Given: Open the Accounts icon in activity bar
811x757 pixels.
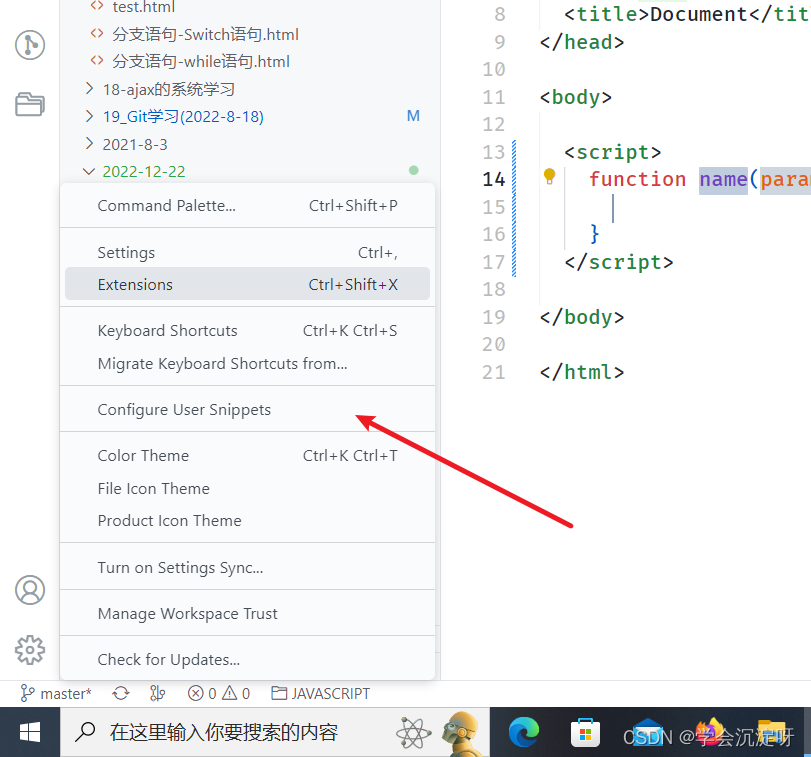Looking at the screenshot, I should (x=30, y=590).
